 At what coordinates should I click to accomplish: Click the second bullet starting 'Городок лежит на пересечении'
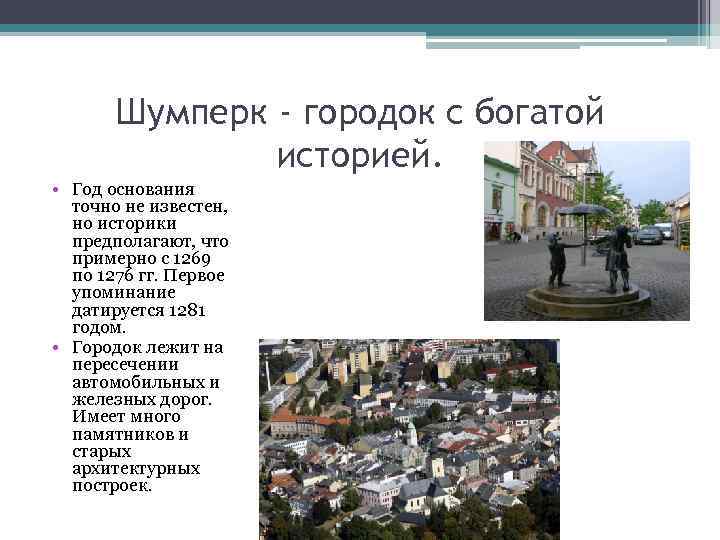[147, 416]
